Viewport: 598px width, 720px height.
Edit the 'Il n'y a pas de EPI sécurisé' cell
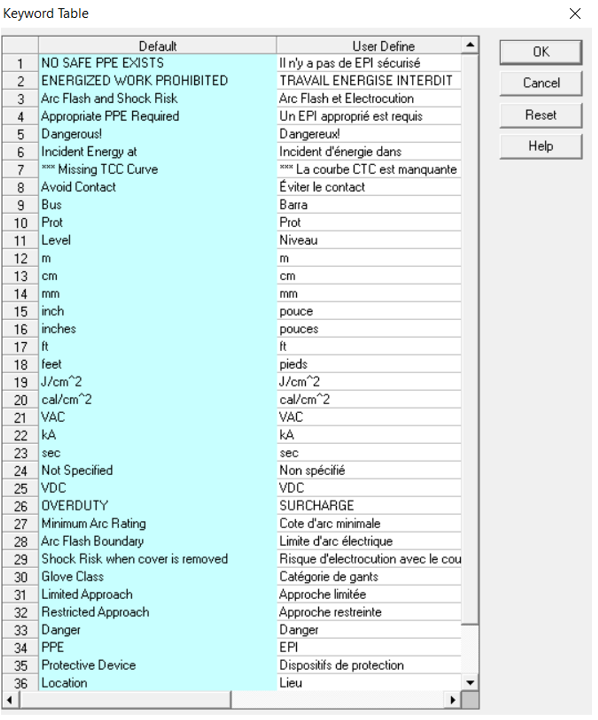click(x=369, y=63)
